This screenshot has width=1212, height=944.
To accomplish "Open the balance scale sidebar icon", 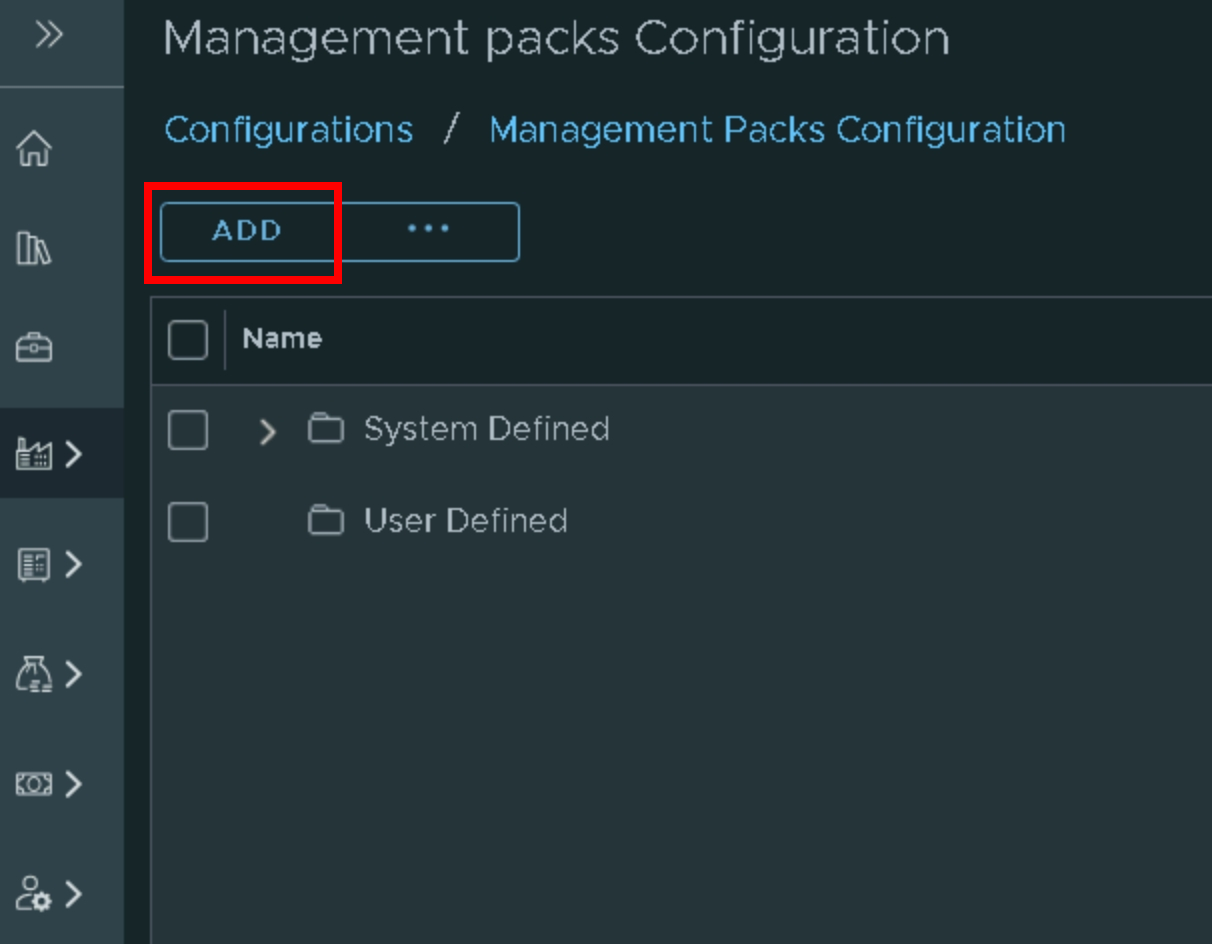I will click(x=34, y=675).
